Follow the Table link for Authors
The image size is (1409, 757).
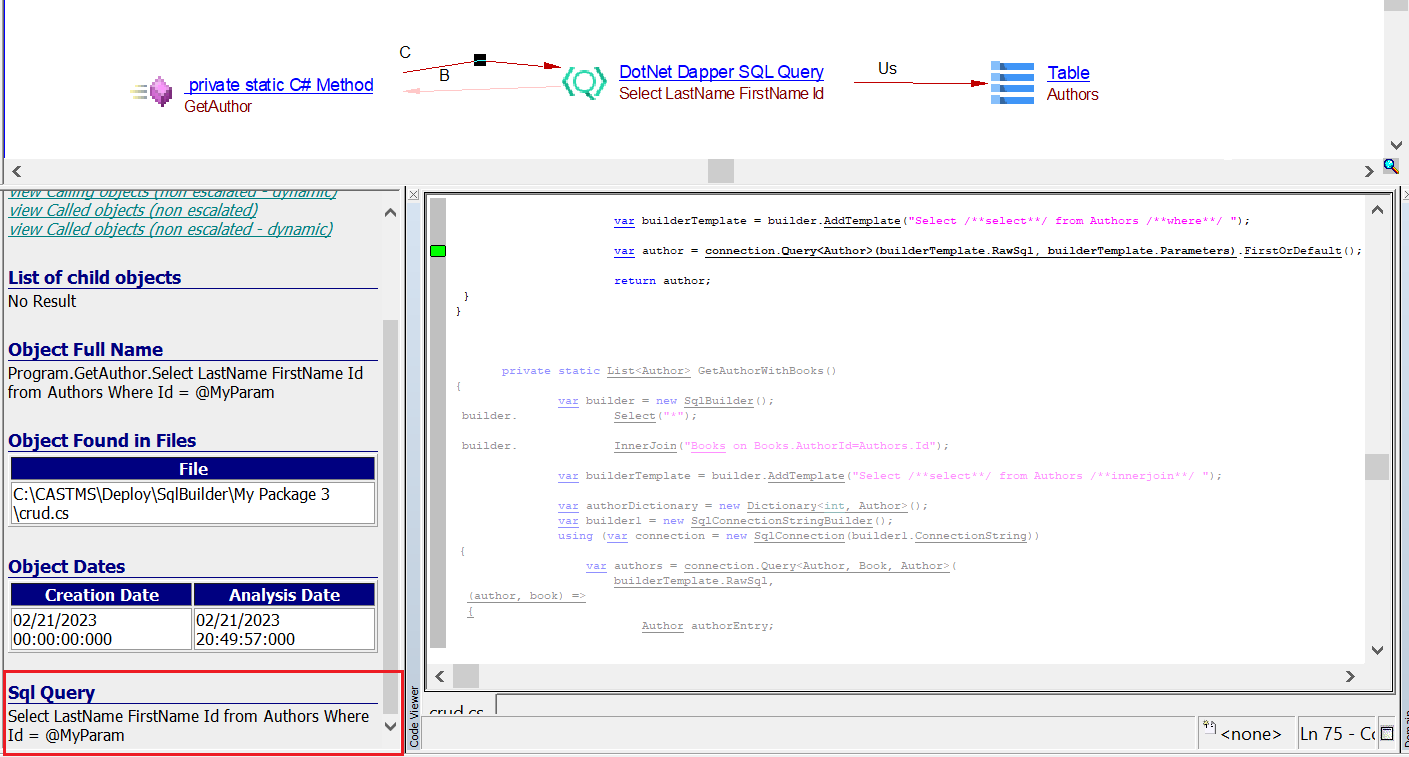tap(1068, 73)
